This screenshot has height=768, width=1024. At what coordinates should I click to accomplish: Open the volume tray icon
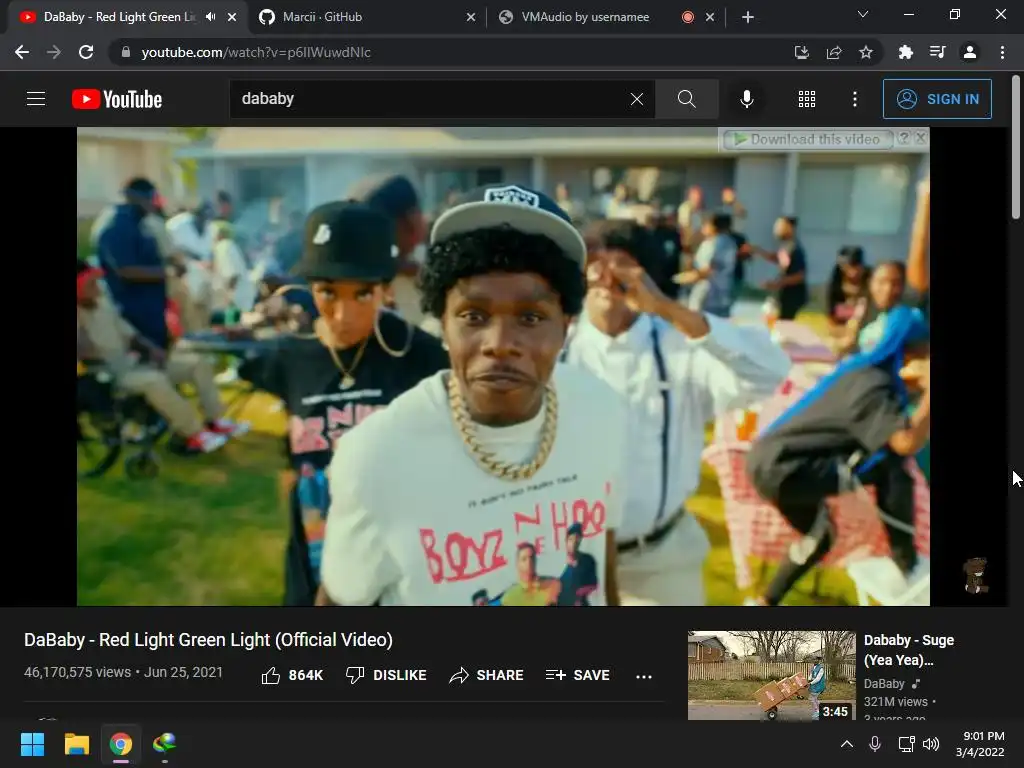[x=931, y=744]
